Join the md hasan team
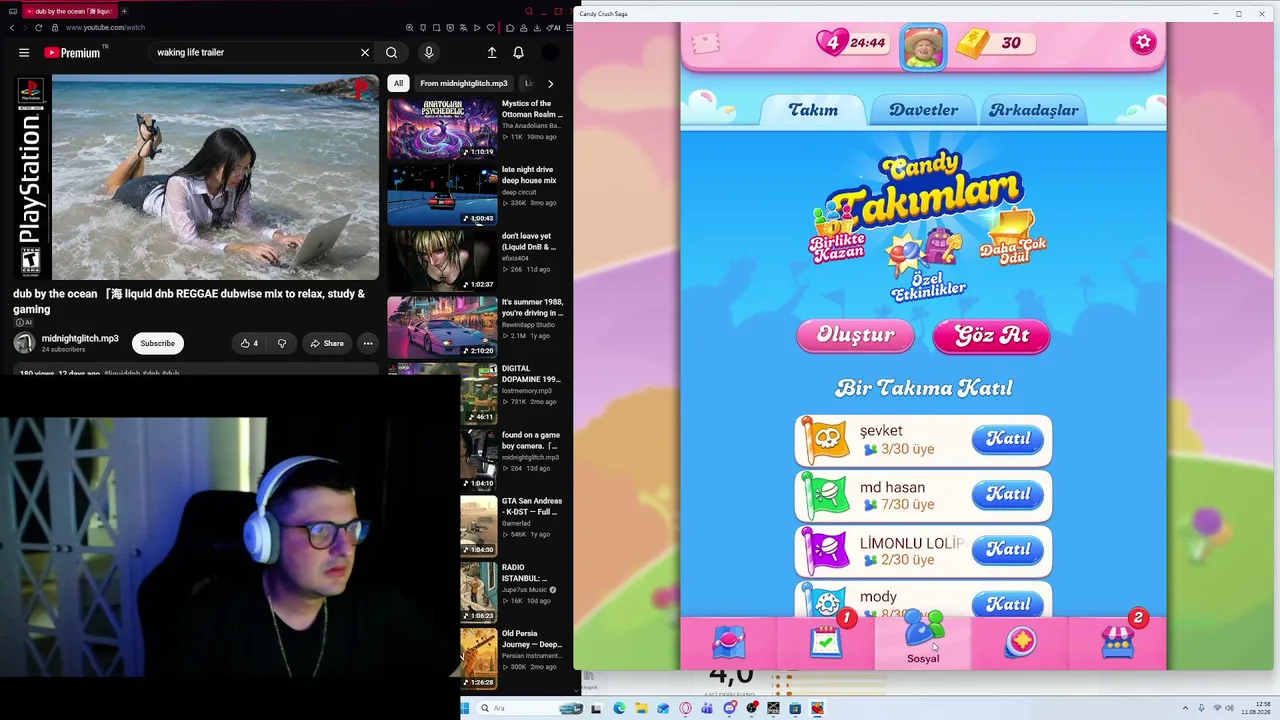This screenshot has height=720, width=1280. pyautogui.click(x=1008, y=494)
